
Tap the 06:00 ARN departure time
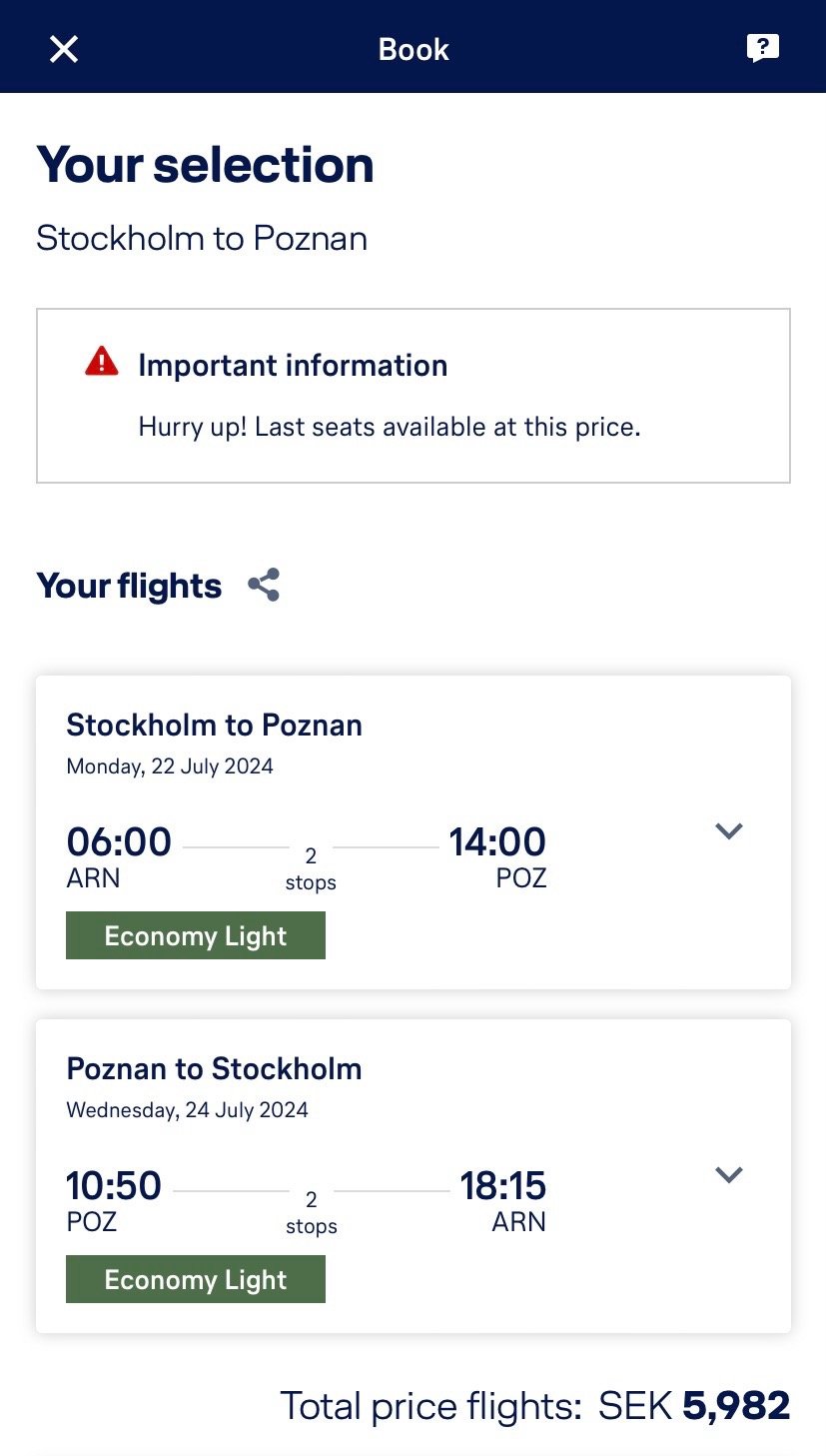[118, 842]
